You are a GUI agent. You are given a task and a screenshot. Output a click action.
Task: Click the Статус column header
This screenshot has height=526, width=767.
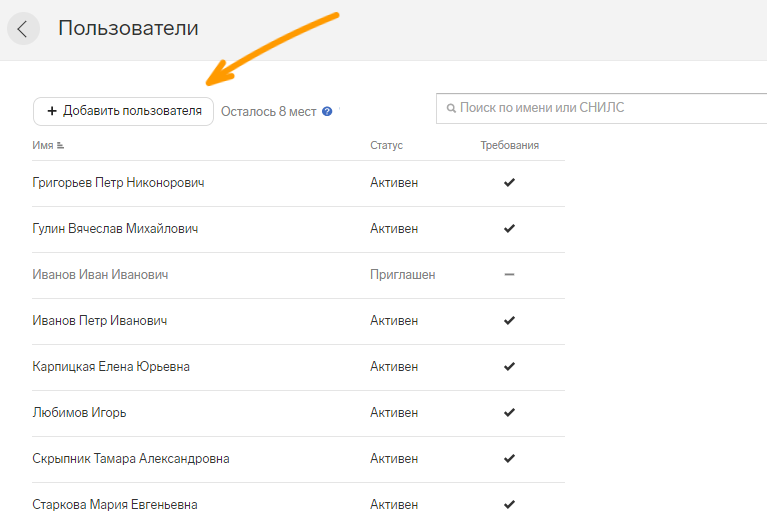click(x=386, y=145)
